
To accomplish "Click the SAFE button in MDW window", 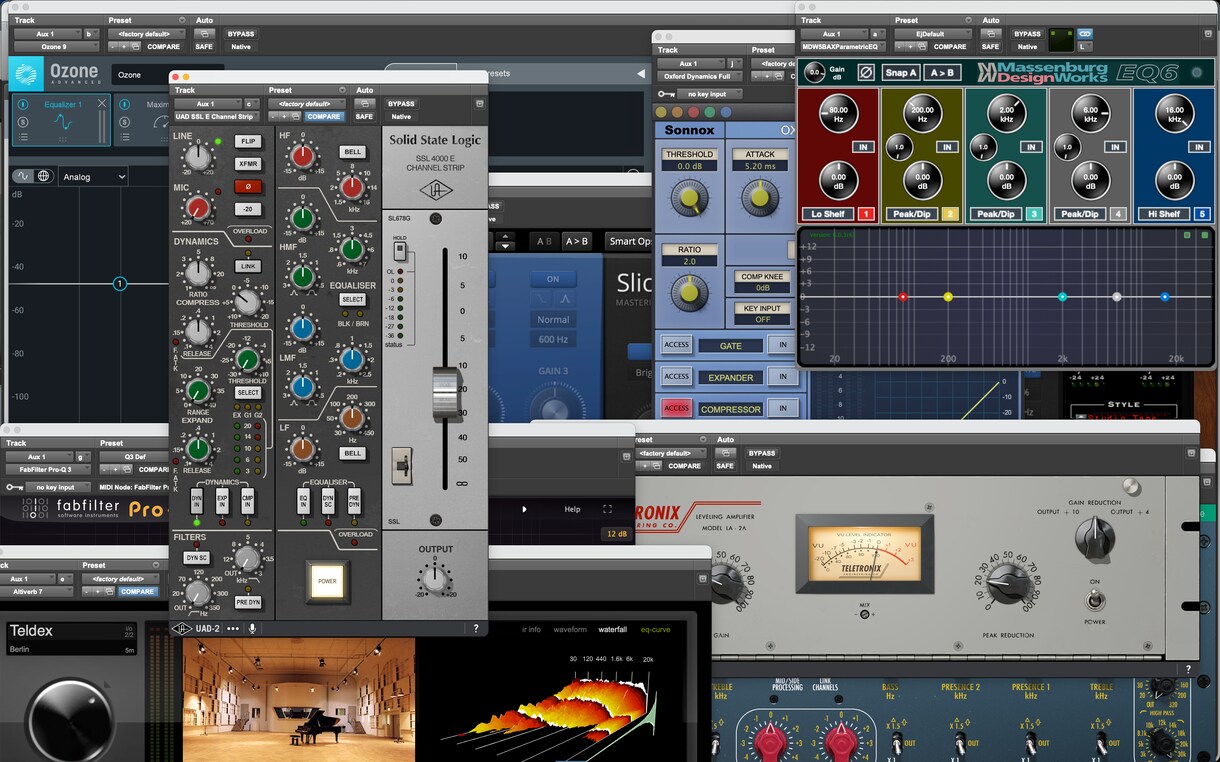I will click(x=990, y=47).
